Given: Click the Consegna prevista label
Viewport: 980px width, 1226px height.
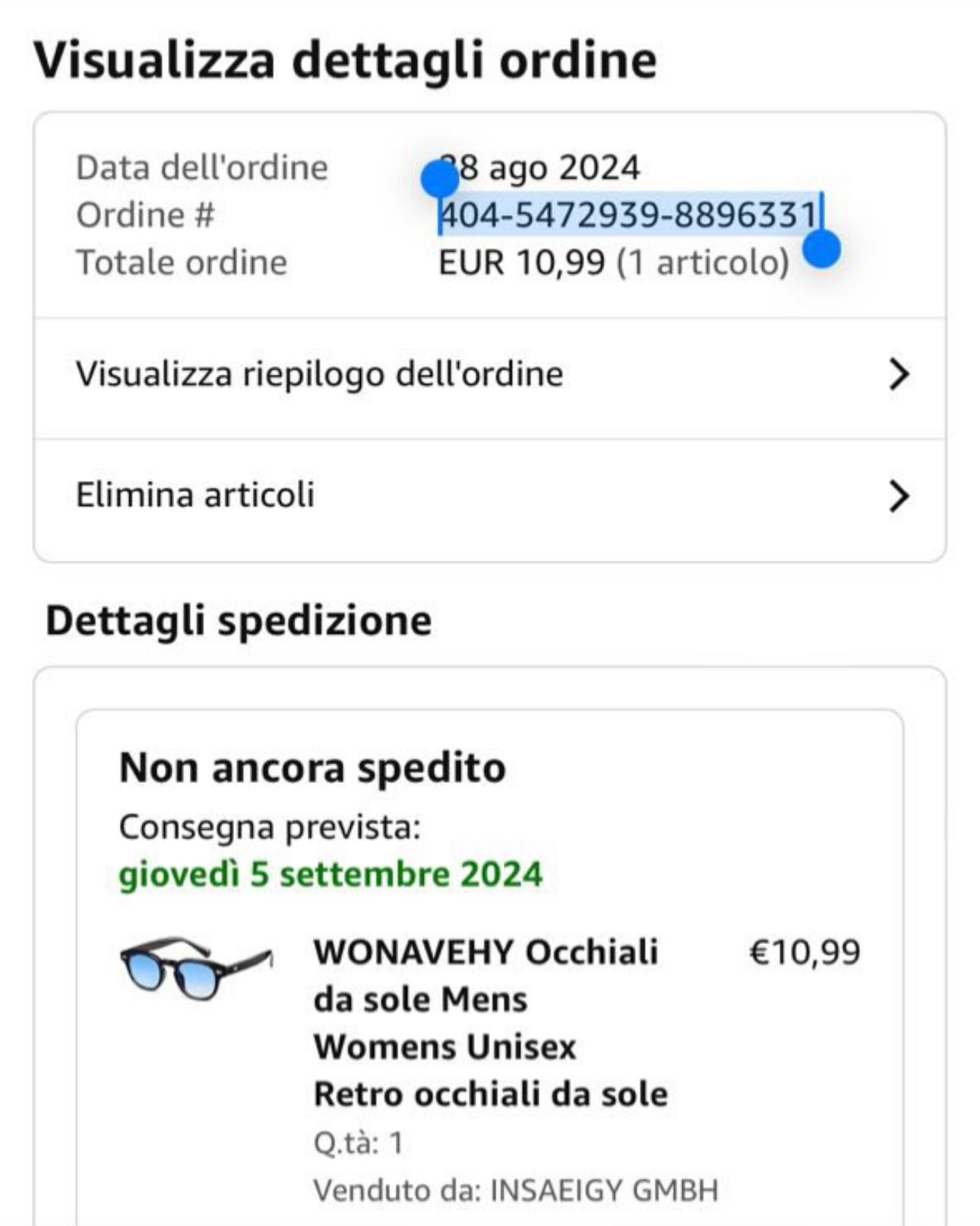Looking at the screenshot, I should [x=270, y=827].
